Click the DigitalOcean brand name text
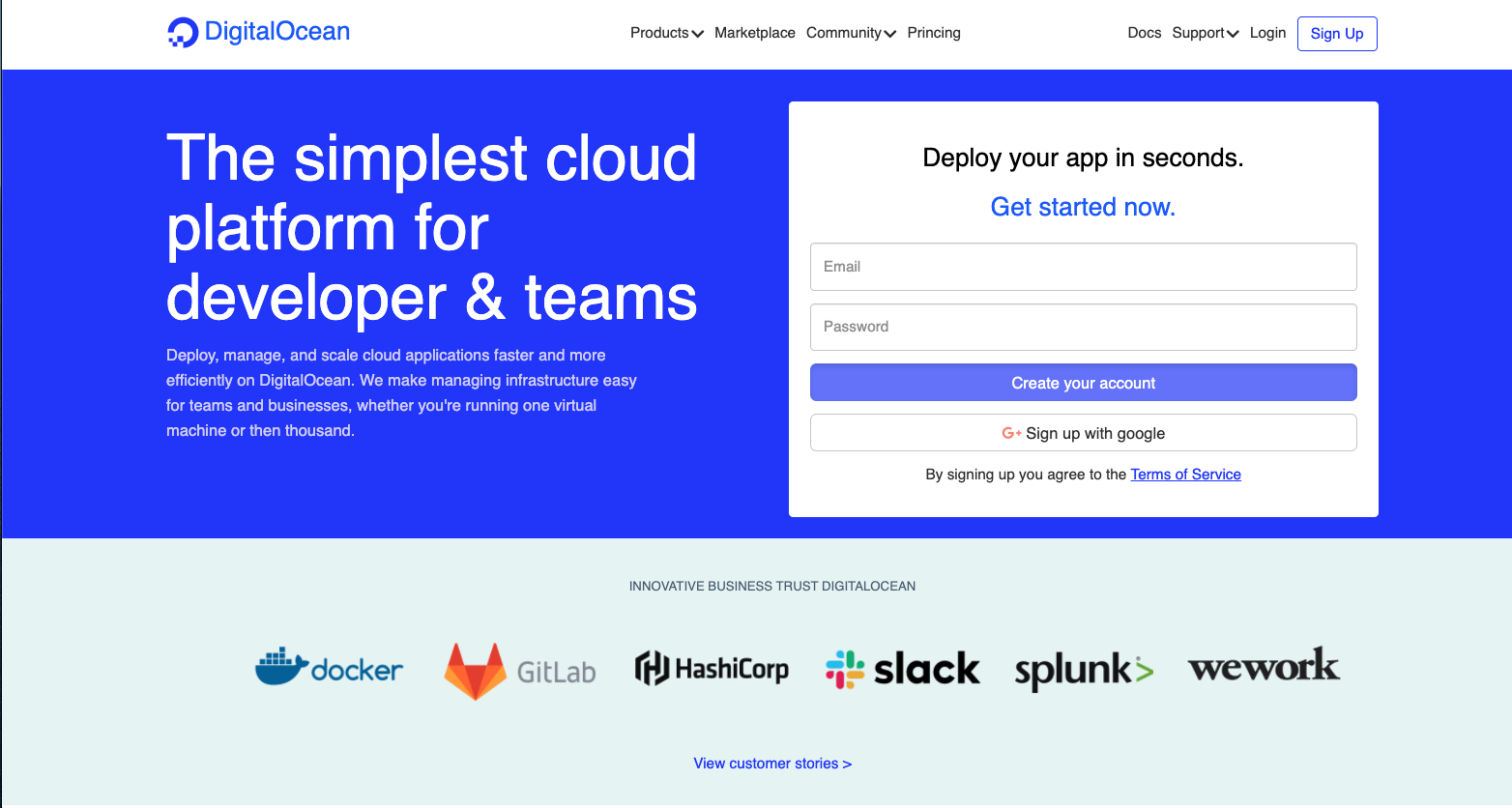 (277, 32)
